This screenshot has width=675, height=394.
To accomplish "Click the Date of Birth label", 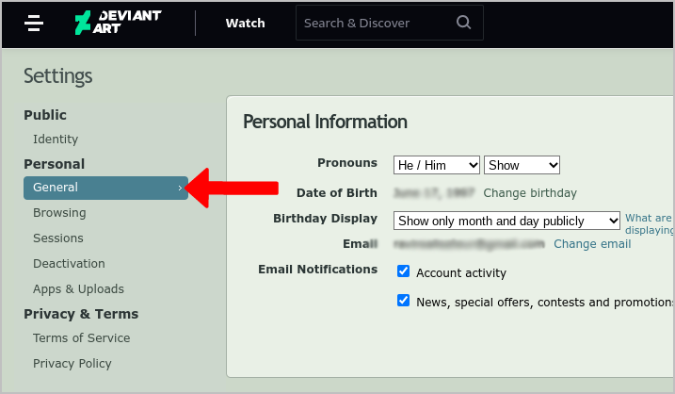I will (x=337, y=193).
